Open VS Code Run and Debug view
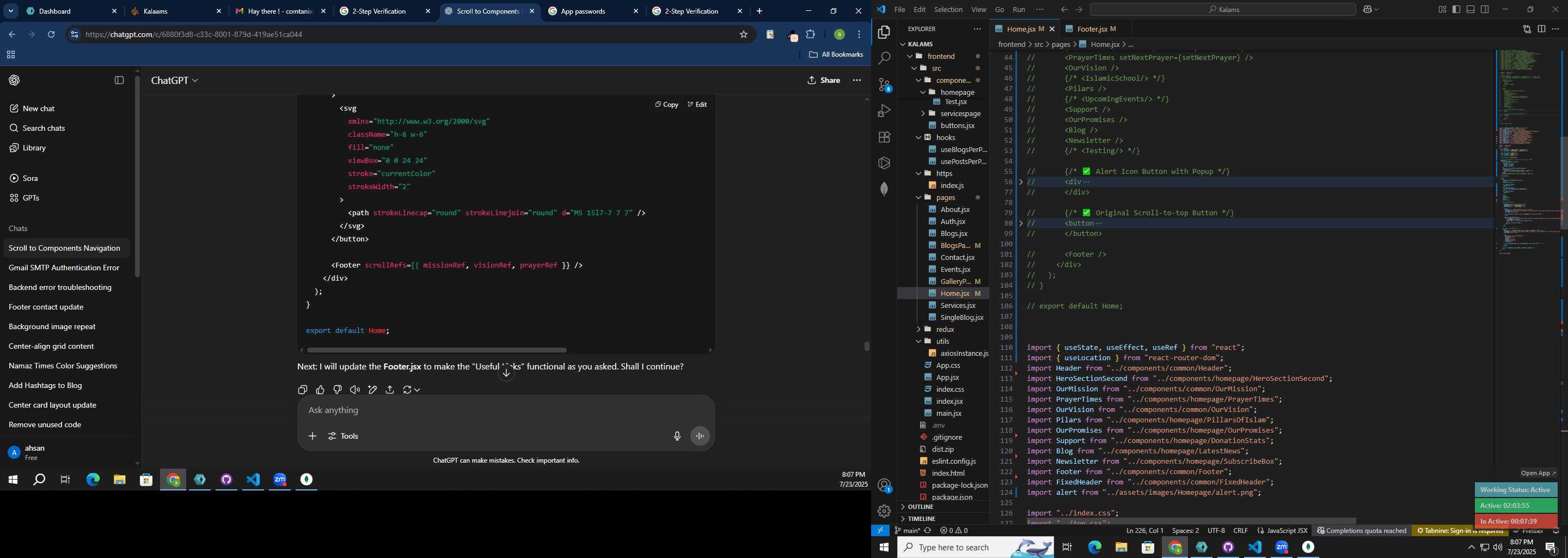Image resolution: width=1568 pixels, height=558 pixels. coord(884,111)
